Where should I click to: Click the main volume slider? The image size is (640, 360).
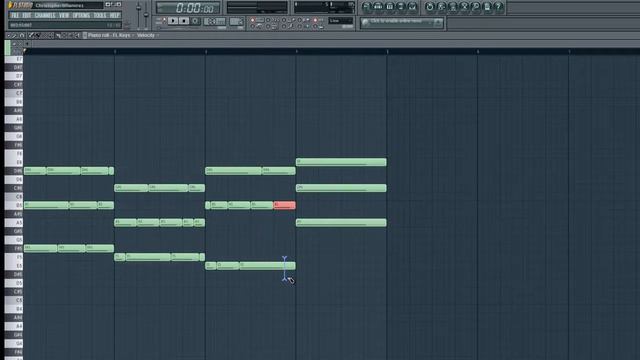pos(139,14)
